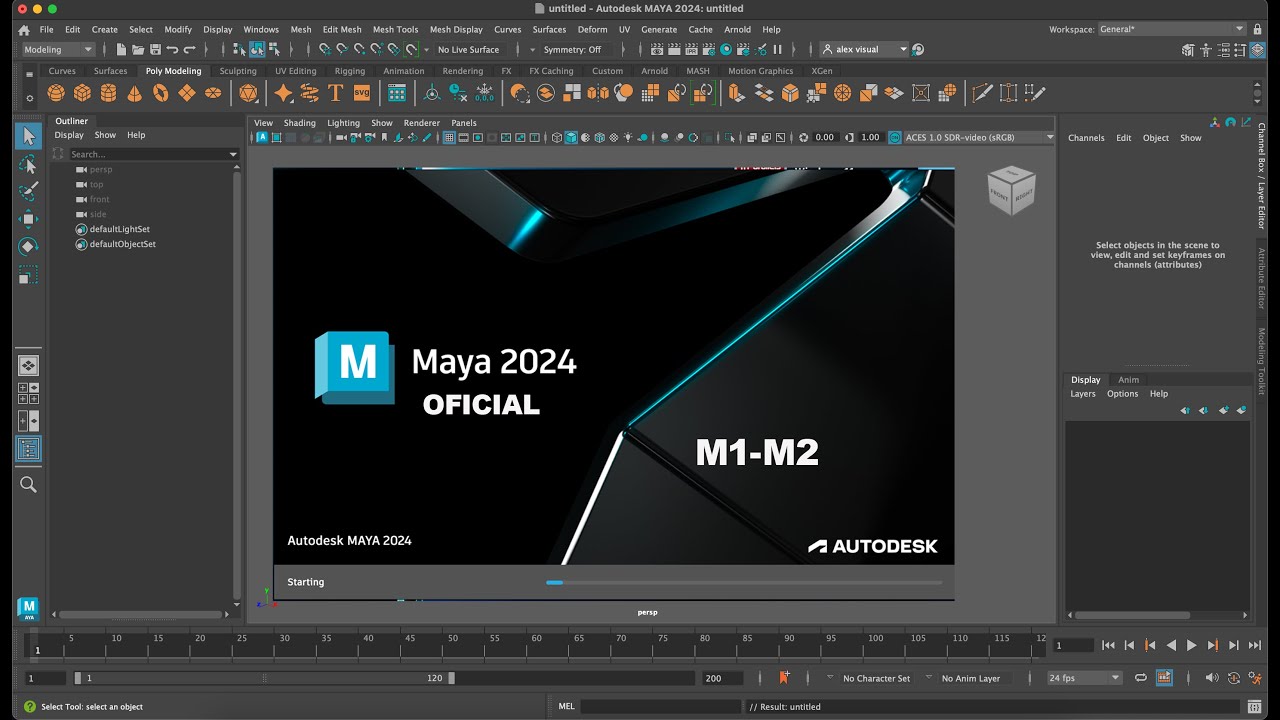Select defaultLightSet in the Outliner
Screen dimensions: 1280x720
(119, 229)
